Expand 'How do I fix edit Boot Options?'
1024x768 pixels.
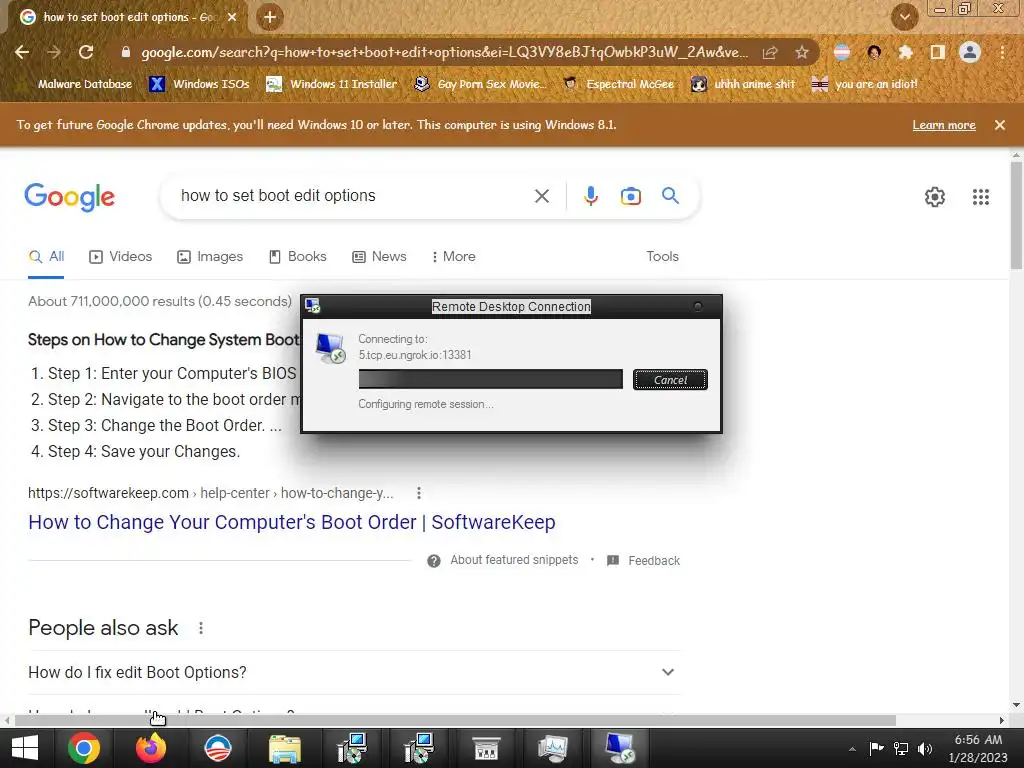[x=354, y=673]
